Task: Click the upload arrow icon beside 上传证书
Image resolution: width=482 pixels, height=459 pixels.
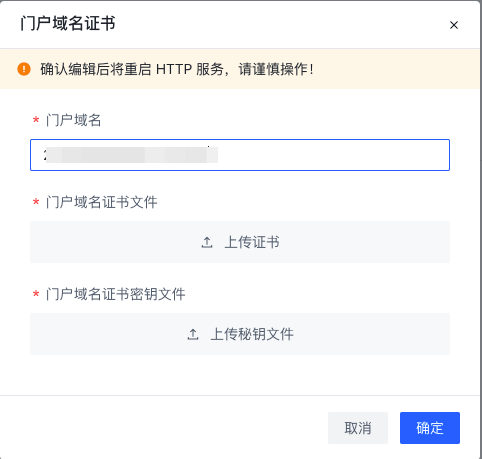Action: coord(207,242)
